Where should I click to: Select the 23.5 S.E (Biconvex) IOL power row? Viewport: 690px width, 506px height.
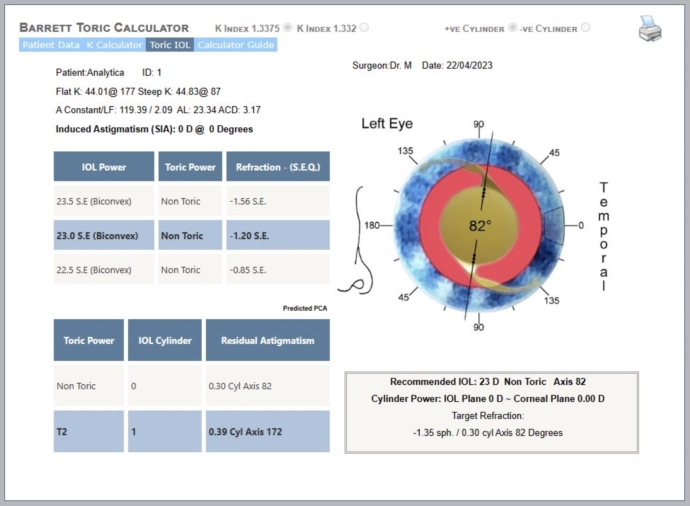point(104,201)
